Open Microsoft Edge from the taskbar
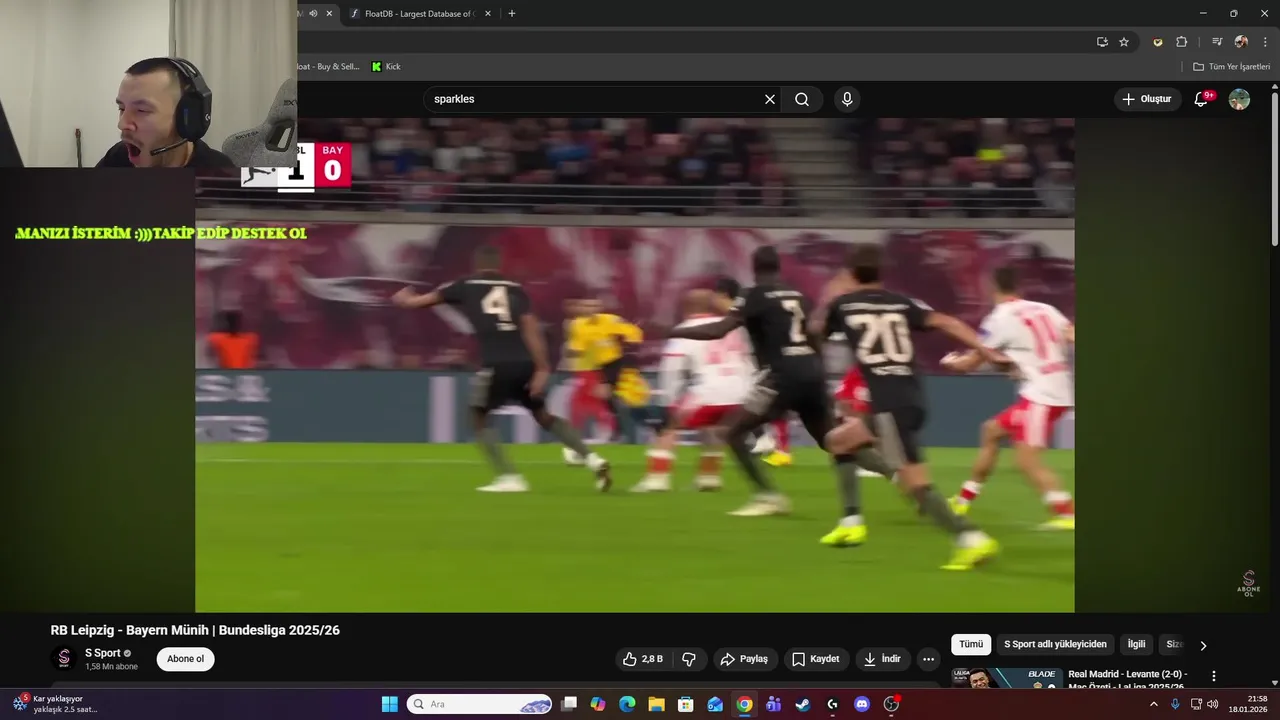This screenshot has height=720, width=1280. (x=627, y=704)
